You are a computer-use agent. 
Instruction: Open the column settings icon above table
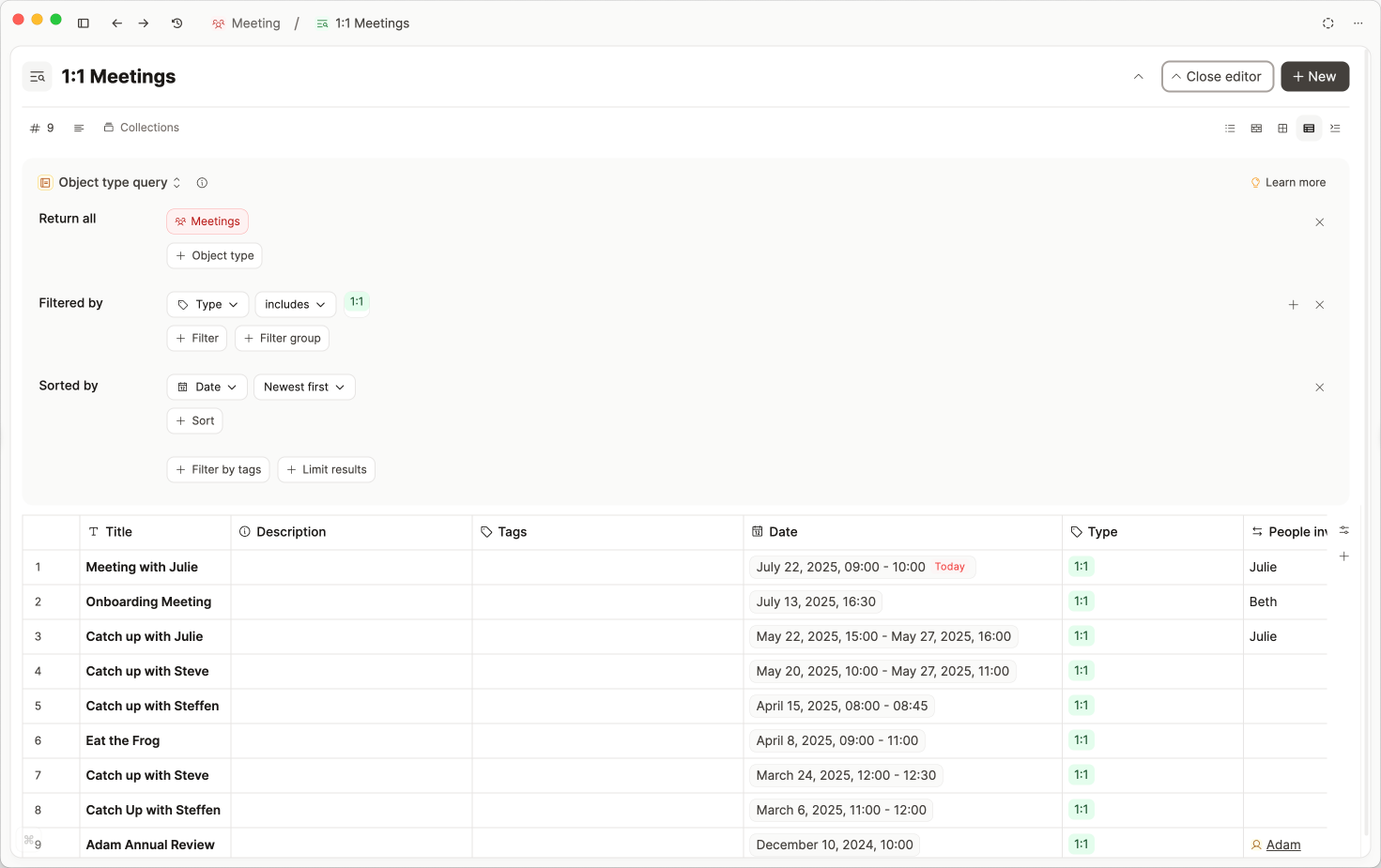pyautogui.click(x=1344, y=531)
